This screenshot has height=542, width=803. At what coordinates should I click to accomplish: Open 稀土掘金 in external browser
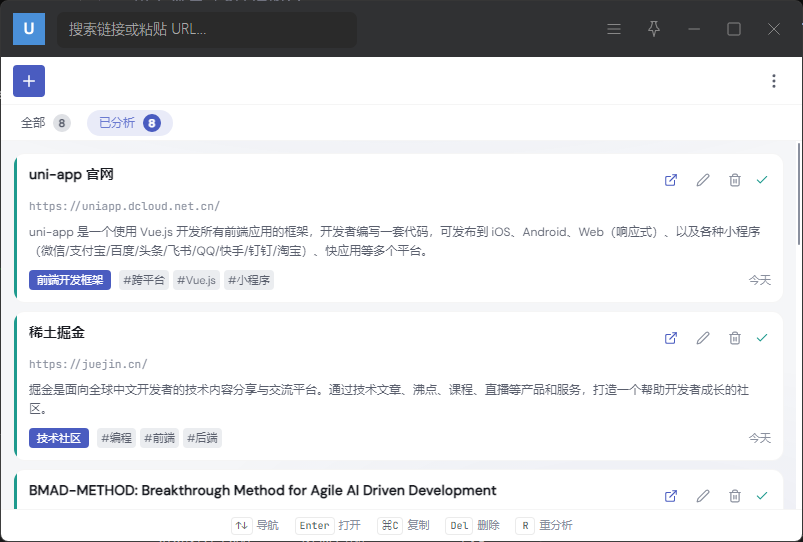click(671, 338)
